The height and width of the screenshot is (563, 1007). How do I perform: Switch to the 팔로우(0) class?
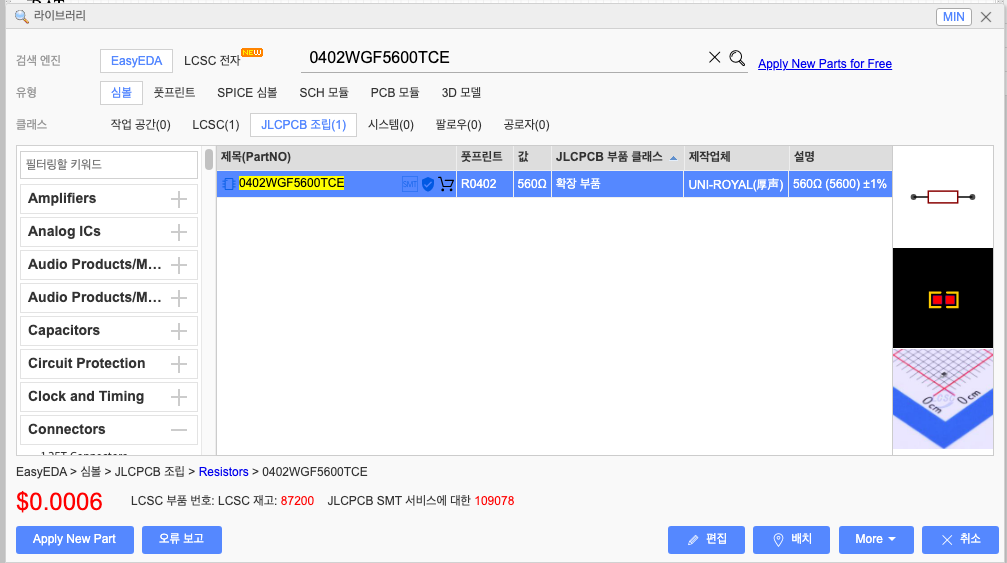pos(459,125)
